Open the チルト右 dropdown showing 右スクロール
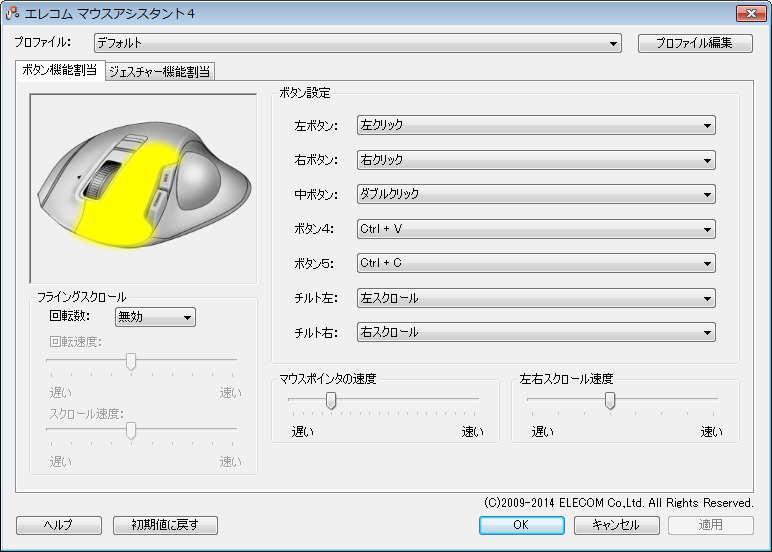 click(x=536, y=332)
